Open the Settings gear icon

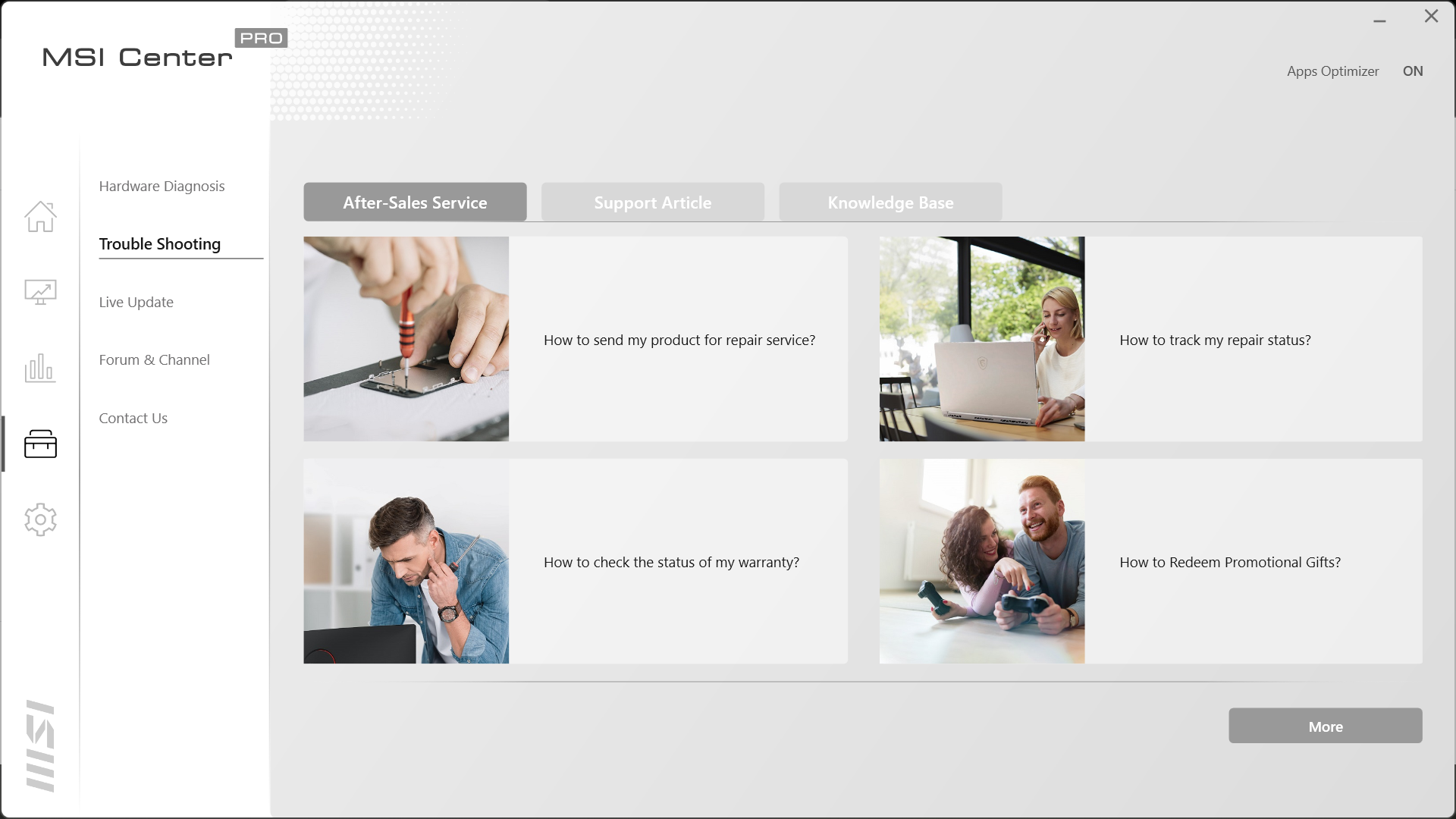click(40, 519)
